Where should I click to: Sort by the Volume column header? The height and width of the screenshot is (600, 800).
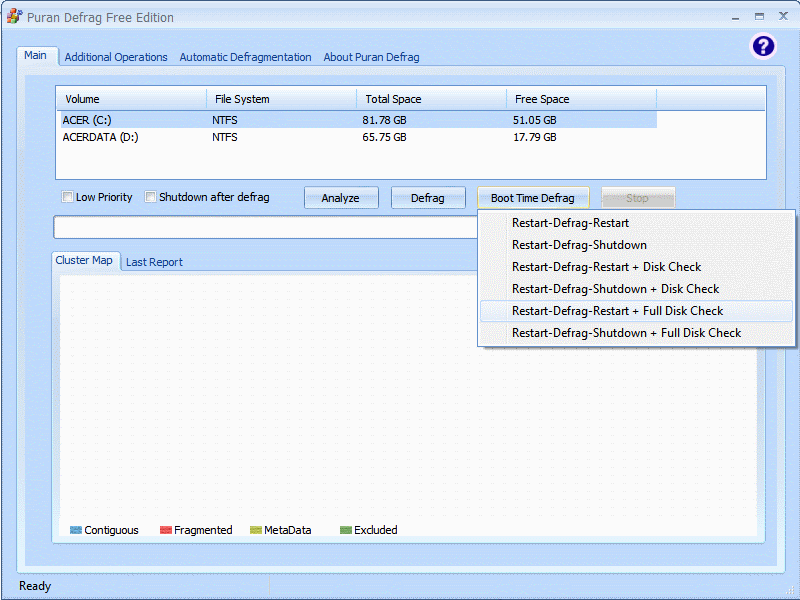(x=132, y=99)
